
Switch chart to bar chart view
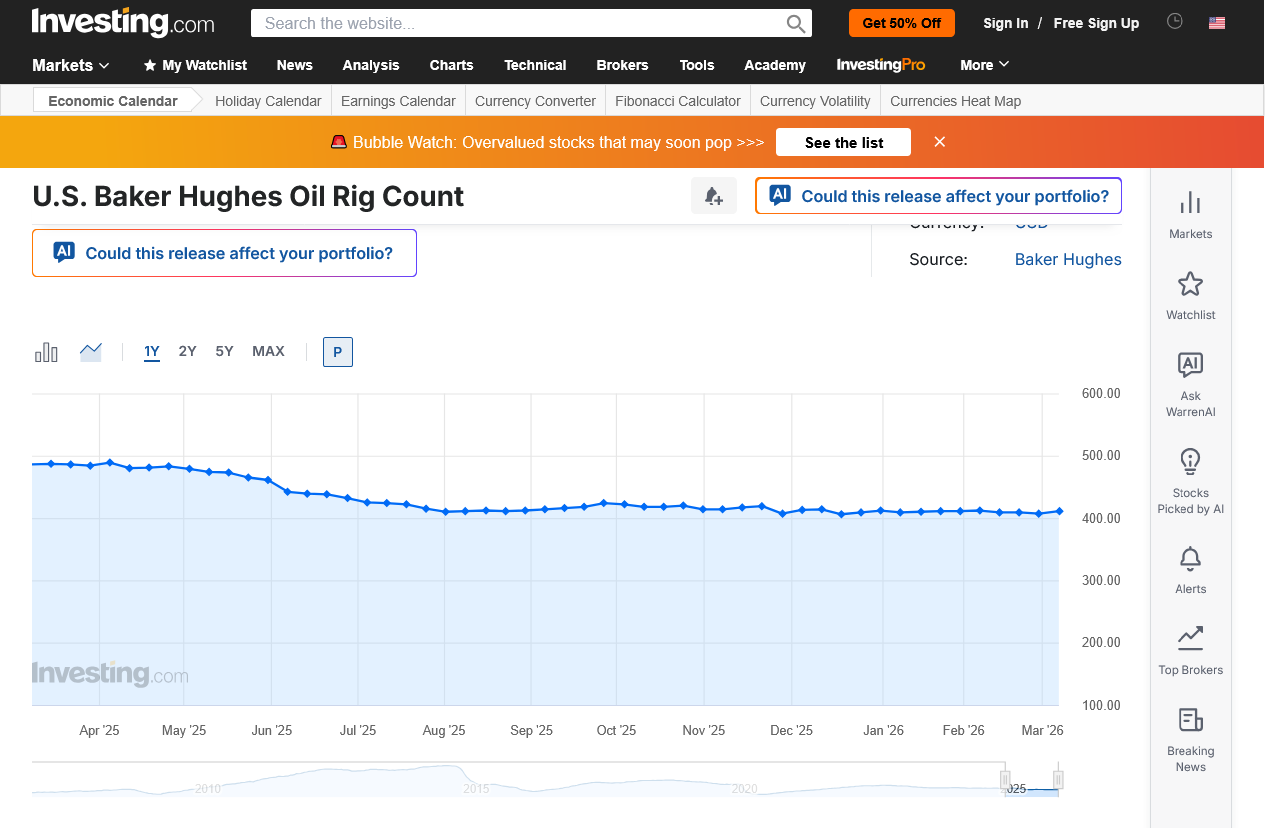(x=46, y=352)
